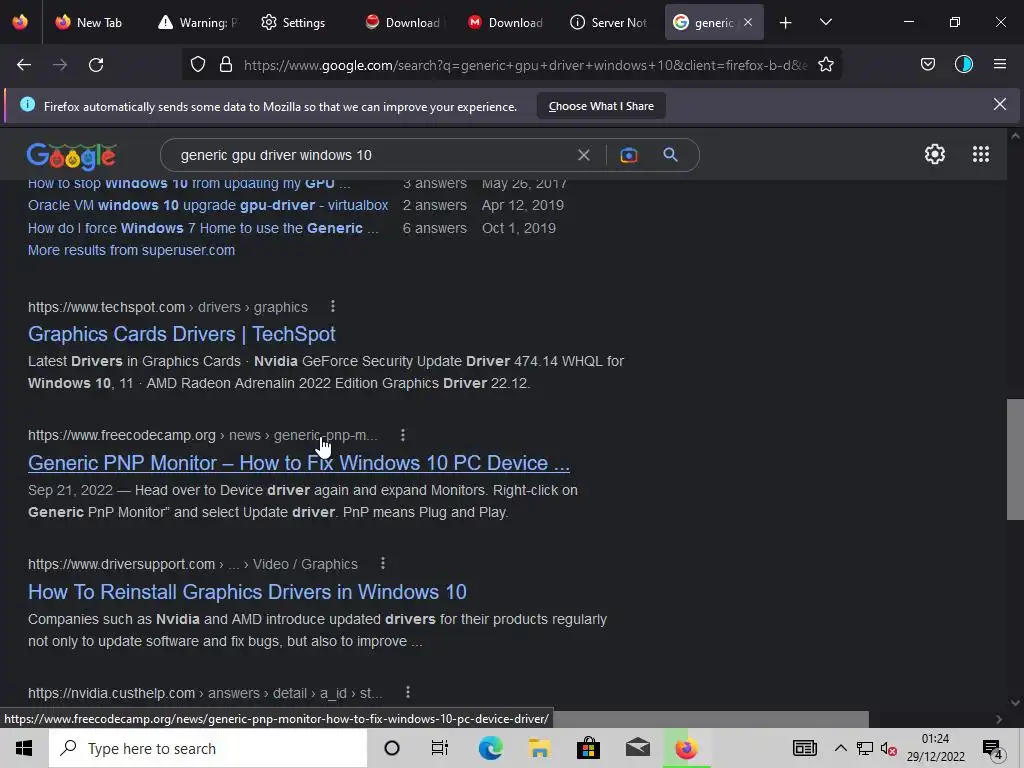Open More results from superuser.com
Viewport: 1024px width, 768px height.
click(131, 250)
